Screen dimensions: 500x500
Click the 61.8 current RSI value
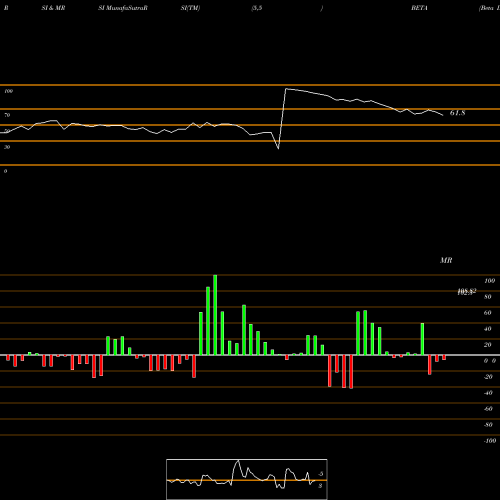(x=457, y=113)
